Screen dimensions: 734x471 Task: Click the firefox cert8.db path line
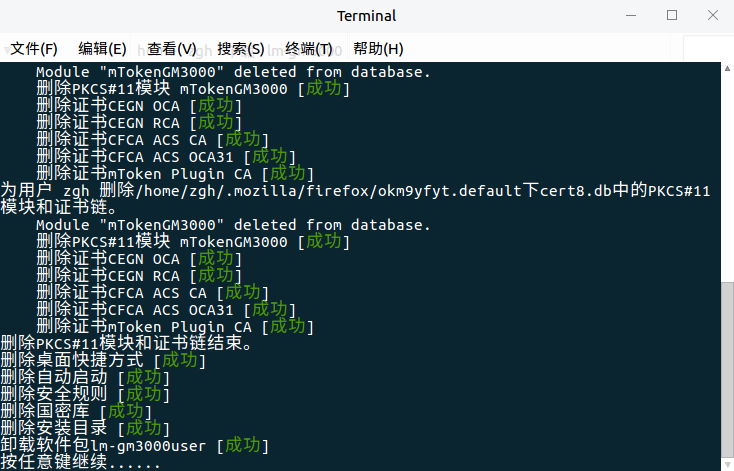[355, 191]
